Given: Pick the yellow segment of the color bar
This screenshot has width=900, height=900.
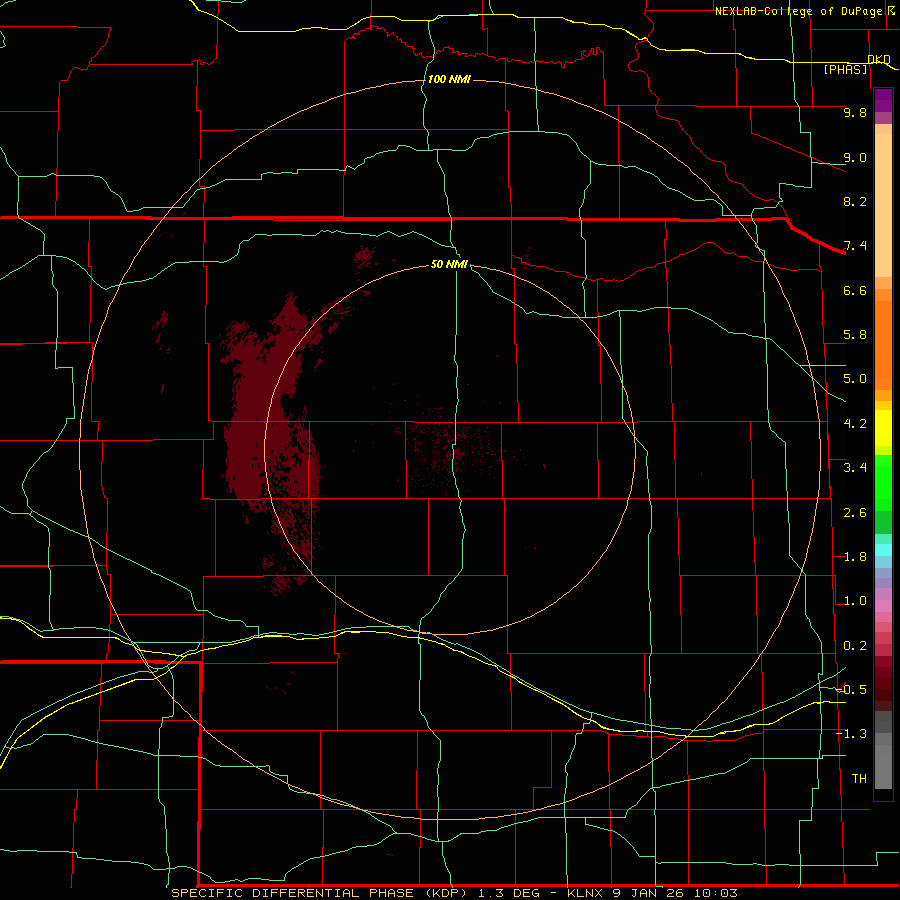Looking at the screenshot, I should [883, 428].
